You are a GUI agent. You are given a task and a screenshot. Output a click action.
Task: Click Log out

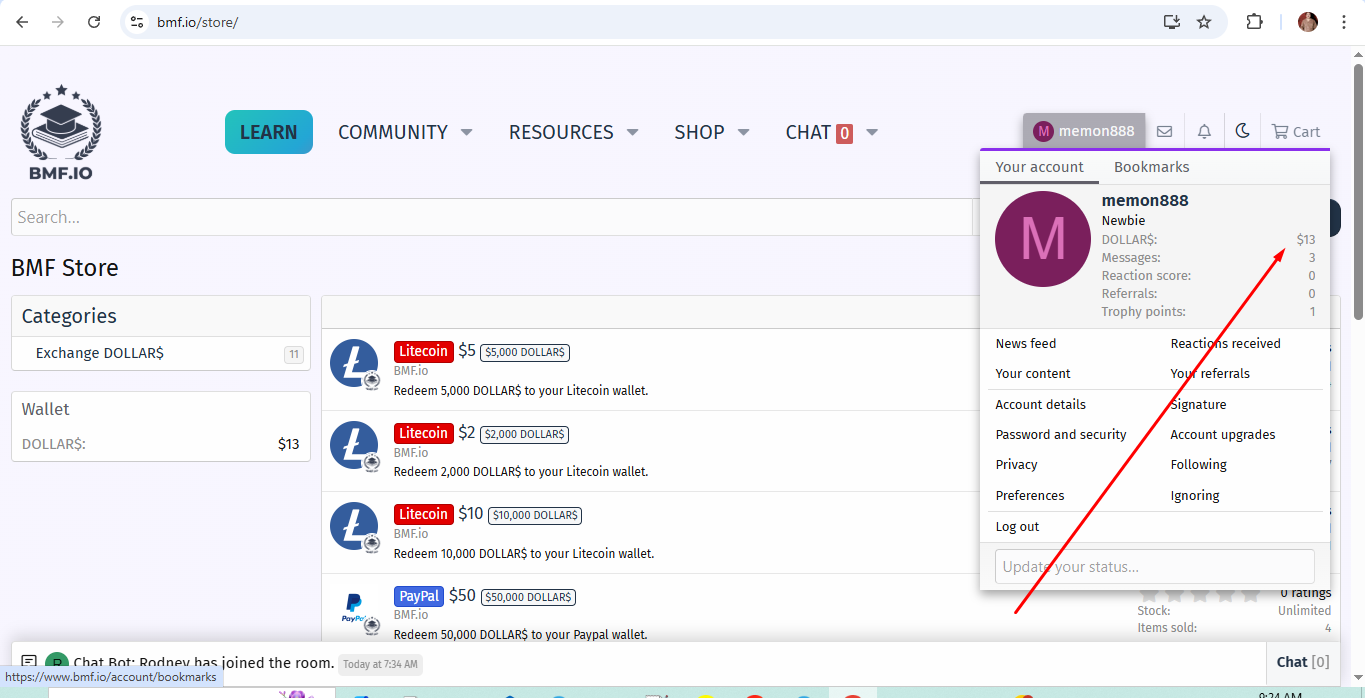coord(1017,526)
